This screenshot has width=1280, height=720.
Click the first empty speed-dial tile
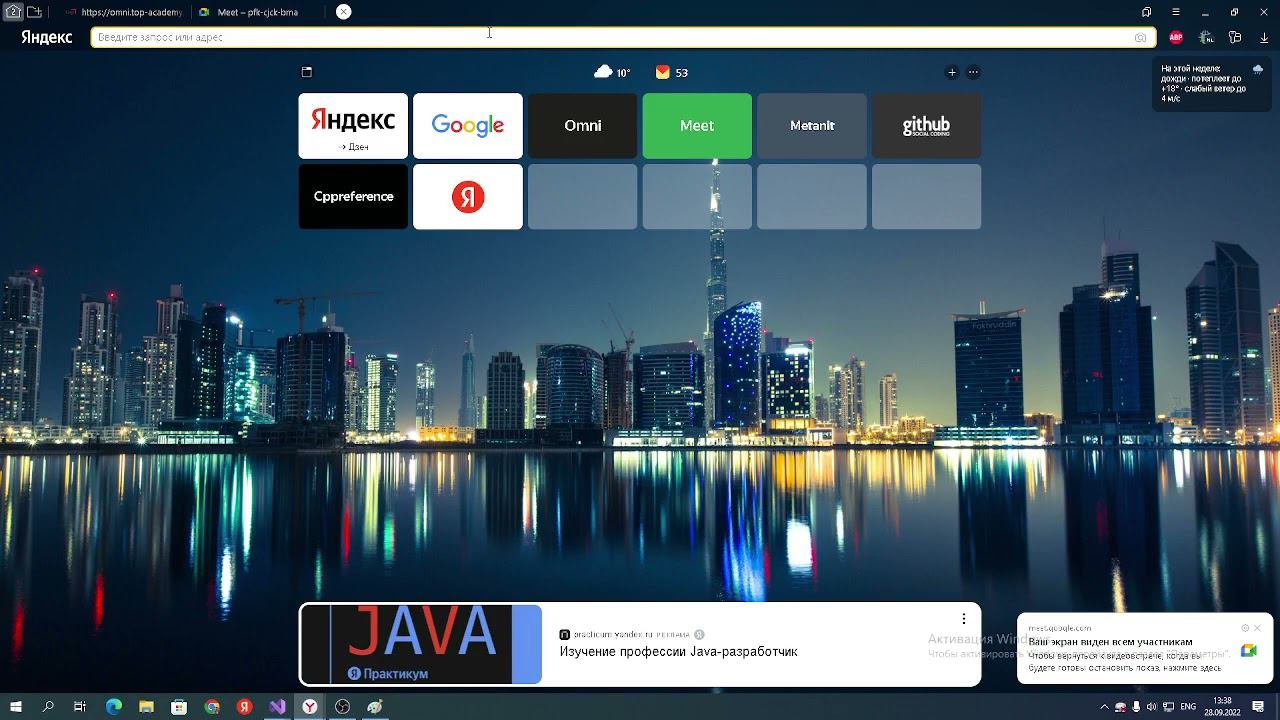[x=582, y=197]
